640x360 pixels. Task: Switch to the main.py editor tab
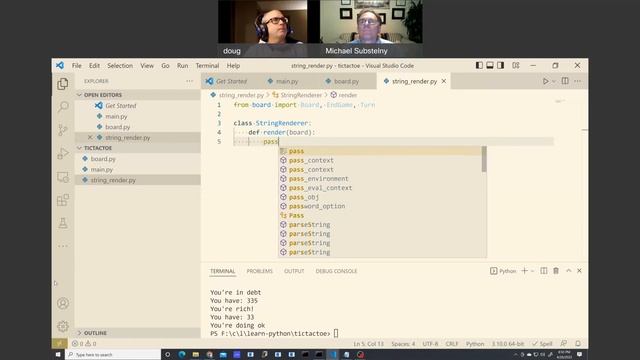[287, 81]
